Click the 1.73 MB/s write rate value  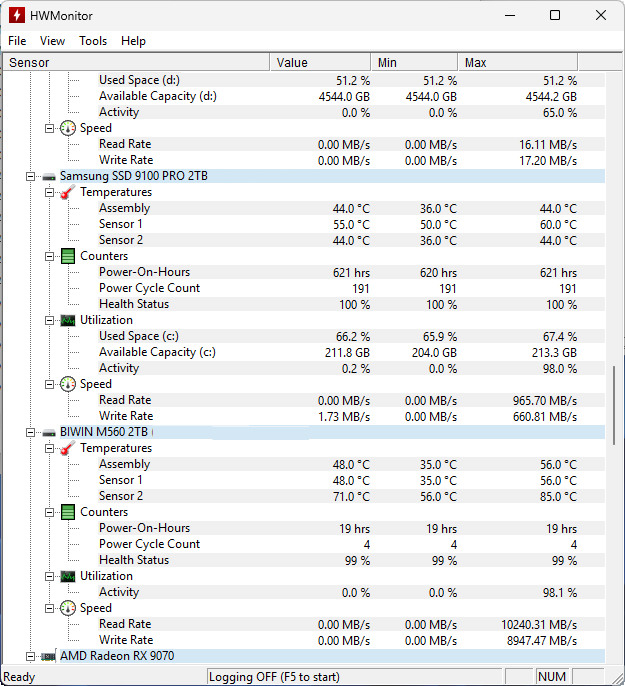click(x=344, y=417)
